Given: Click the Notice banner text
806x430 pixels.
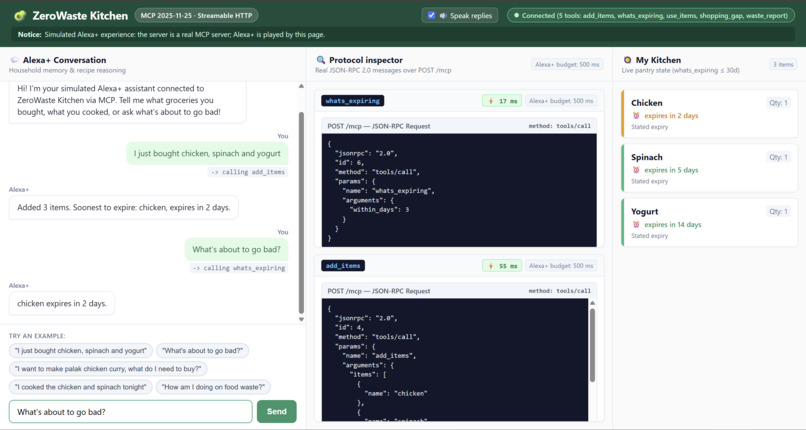Looking at the screenshot, I should pyautogui.click(x=171, y=34).
